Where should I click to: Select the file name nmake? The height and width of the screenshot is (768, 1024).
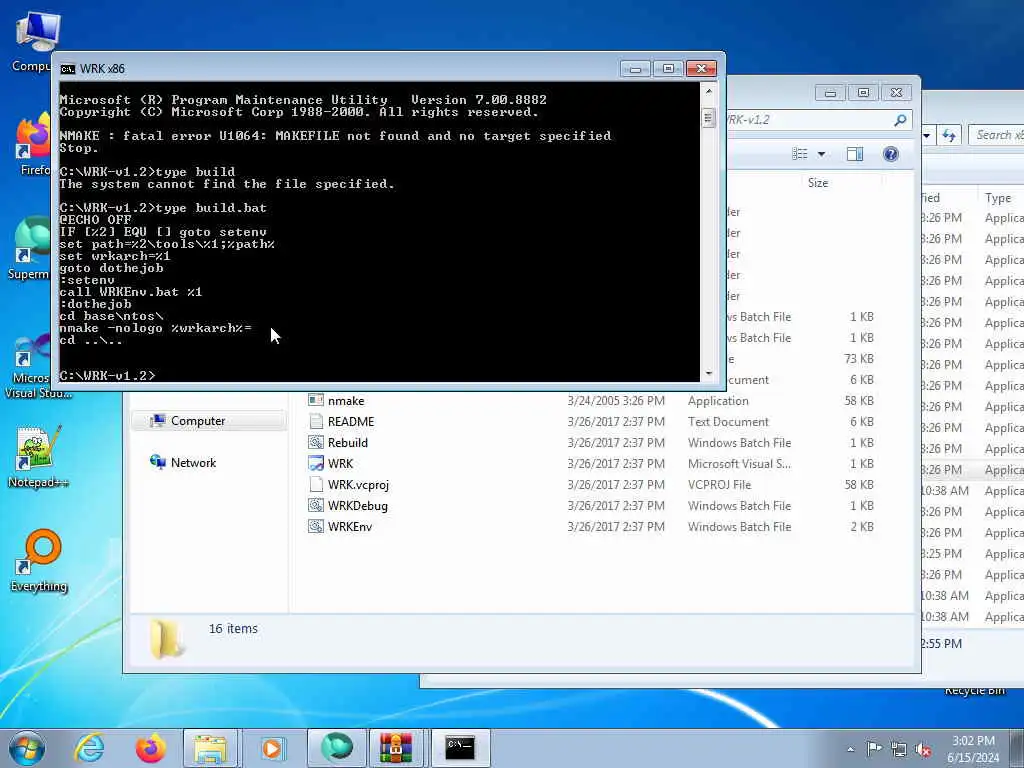346,401
